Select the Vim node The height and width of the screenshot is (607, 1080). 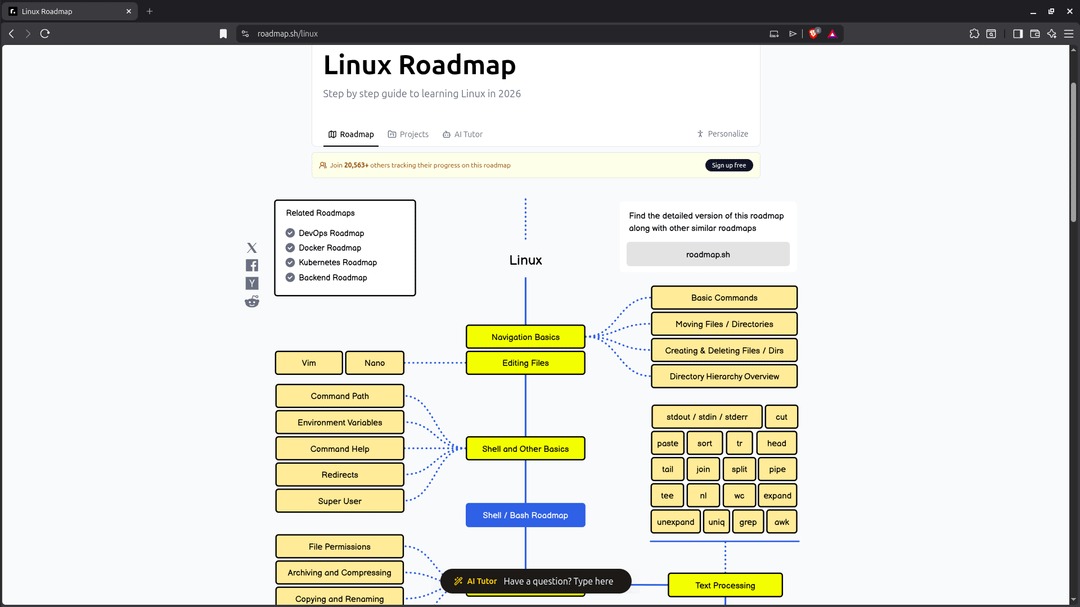point(309,363)
